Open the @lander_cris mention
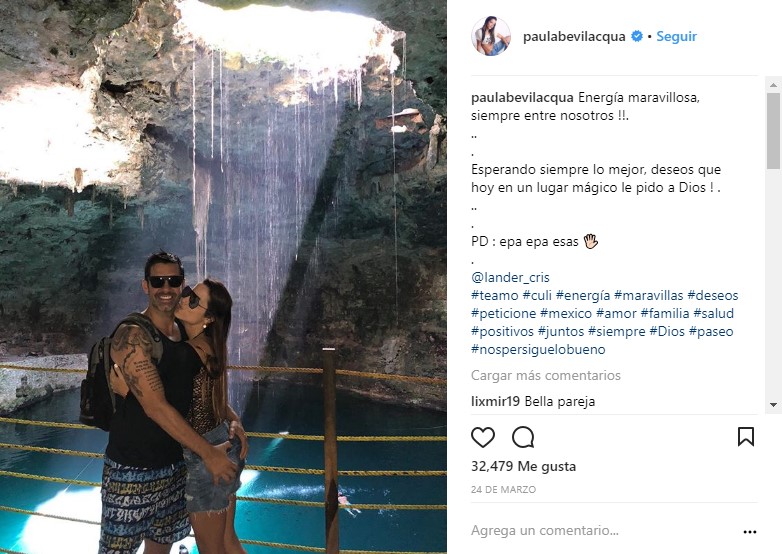 (510, 277)
